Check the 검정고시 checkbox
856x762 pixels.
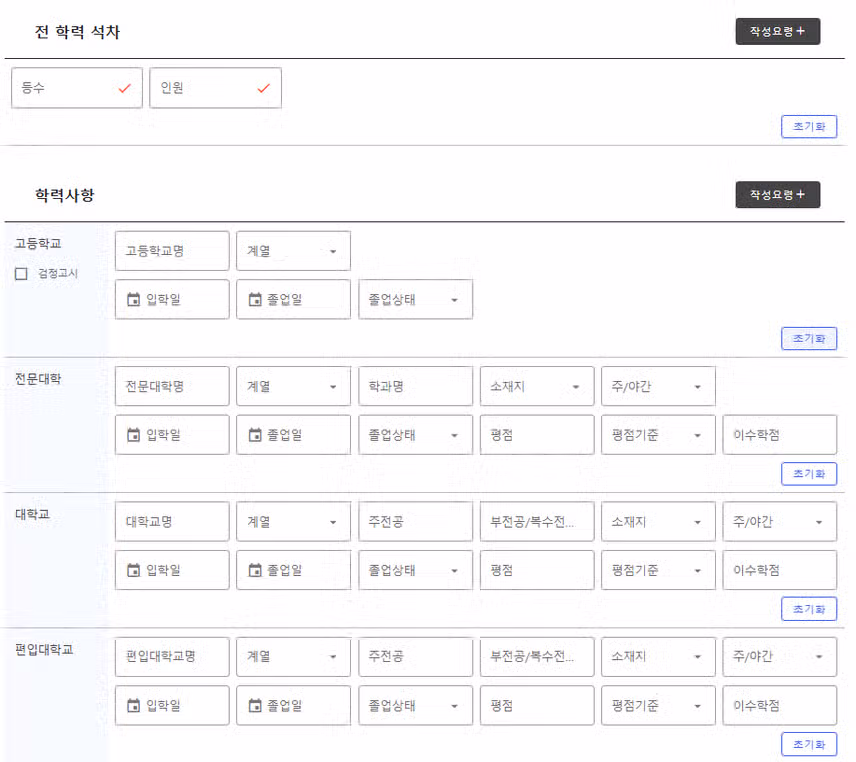[x=21, y=276]
